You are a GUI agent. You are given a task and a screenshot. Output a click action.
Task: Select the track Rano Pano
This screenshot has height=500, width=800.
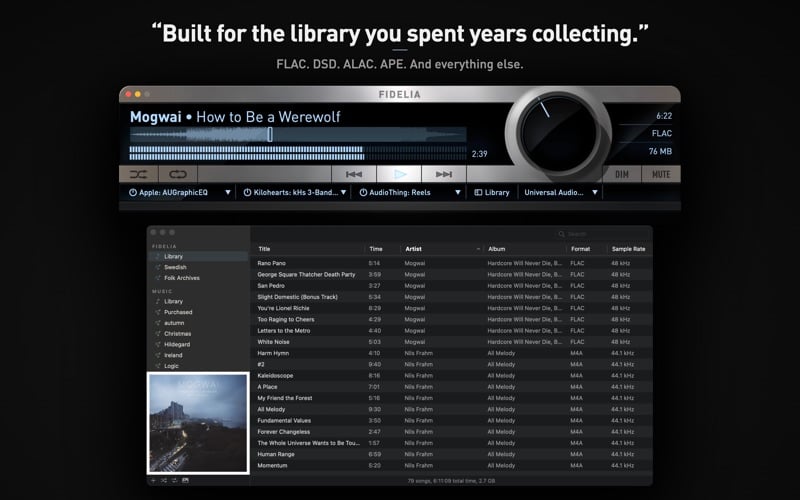point(452,263)
